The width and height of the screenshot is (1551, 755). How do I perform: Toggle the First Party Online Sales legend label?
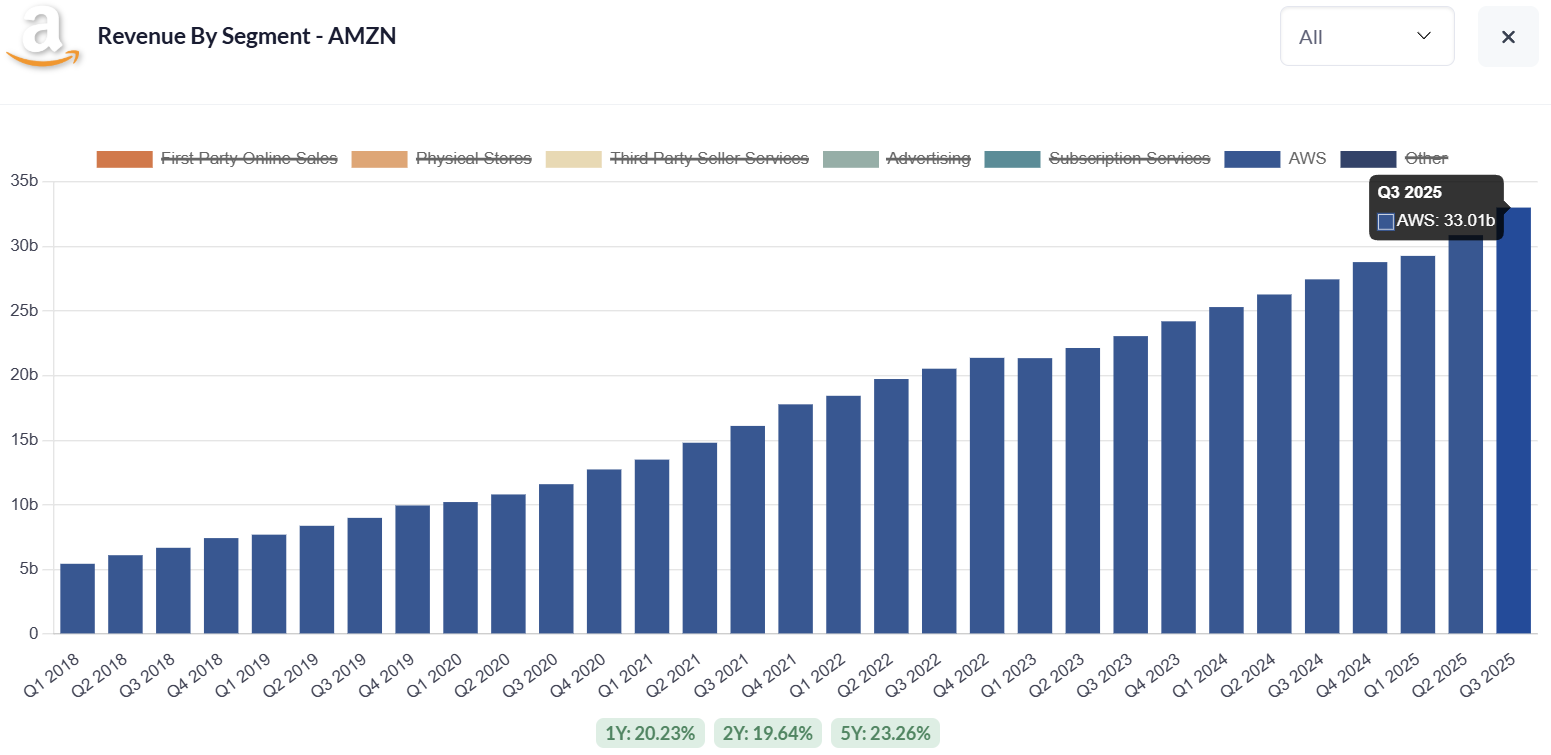click(249, 158)
